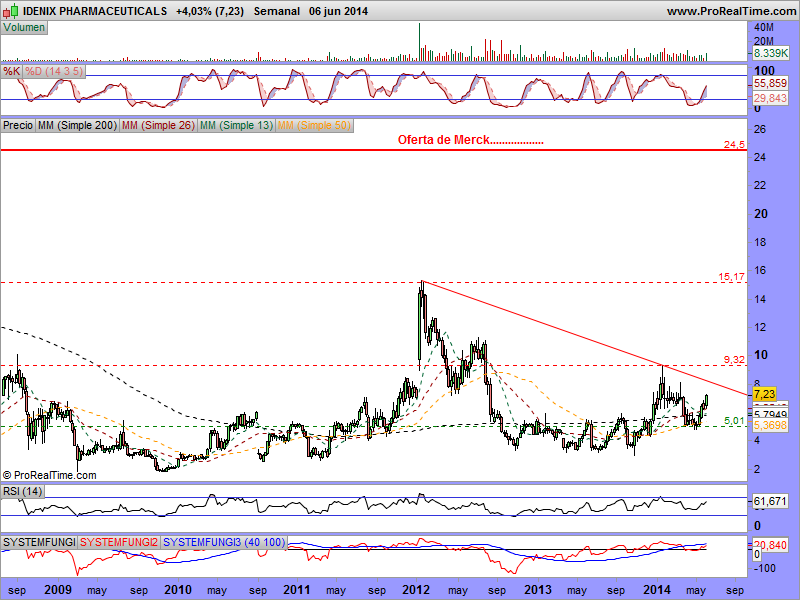Click the 29,843 stochastic value box
This screenshot has width=800, height=600.
[x=770, y=97]
